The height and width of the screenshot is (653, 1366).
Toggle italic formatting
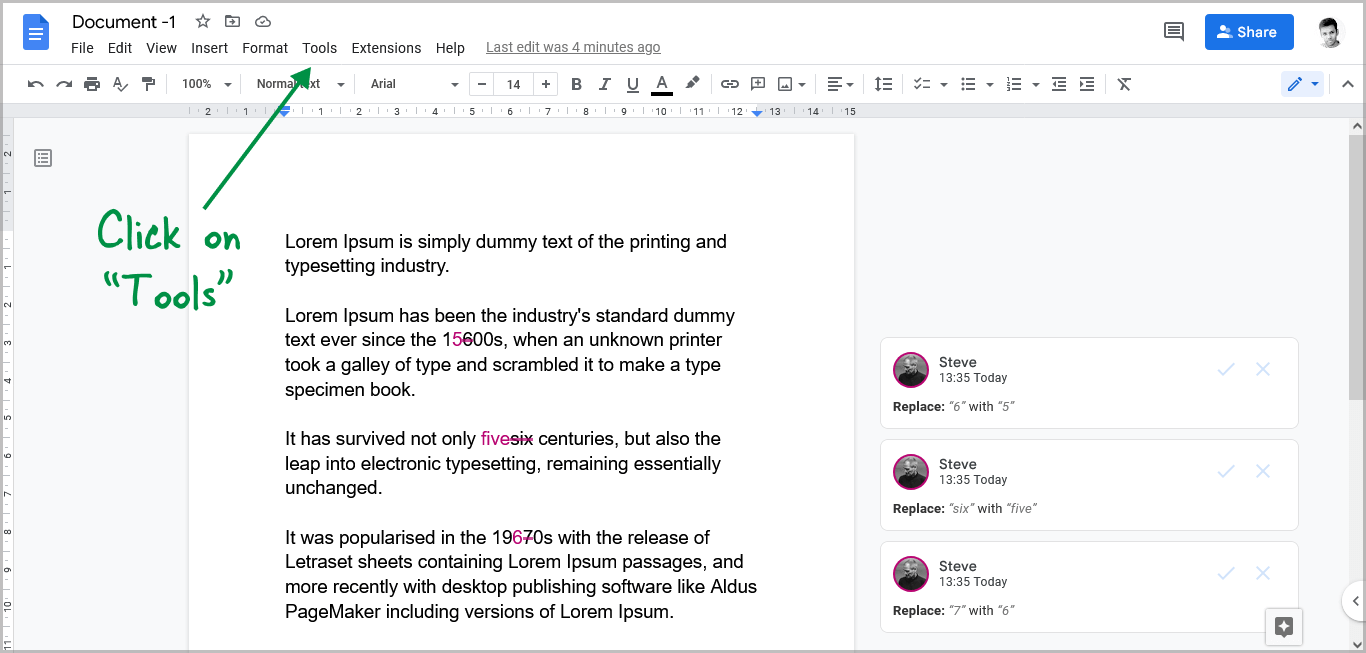coord(604,84)
